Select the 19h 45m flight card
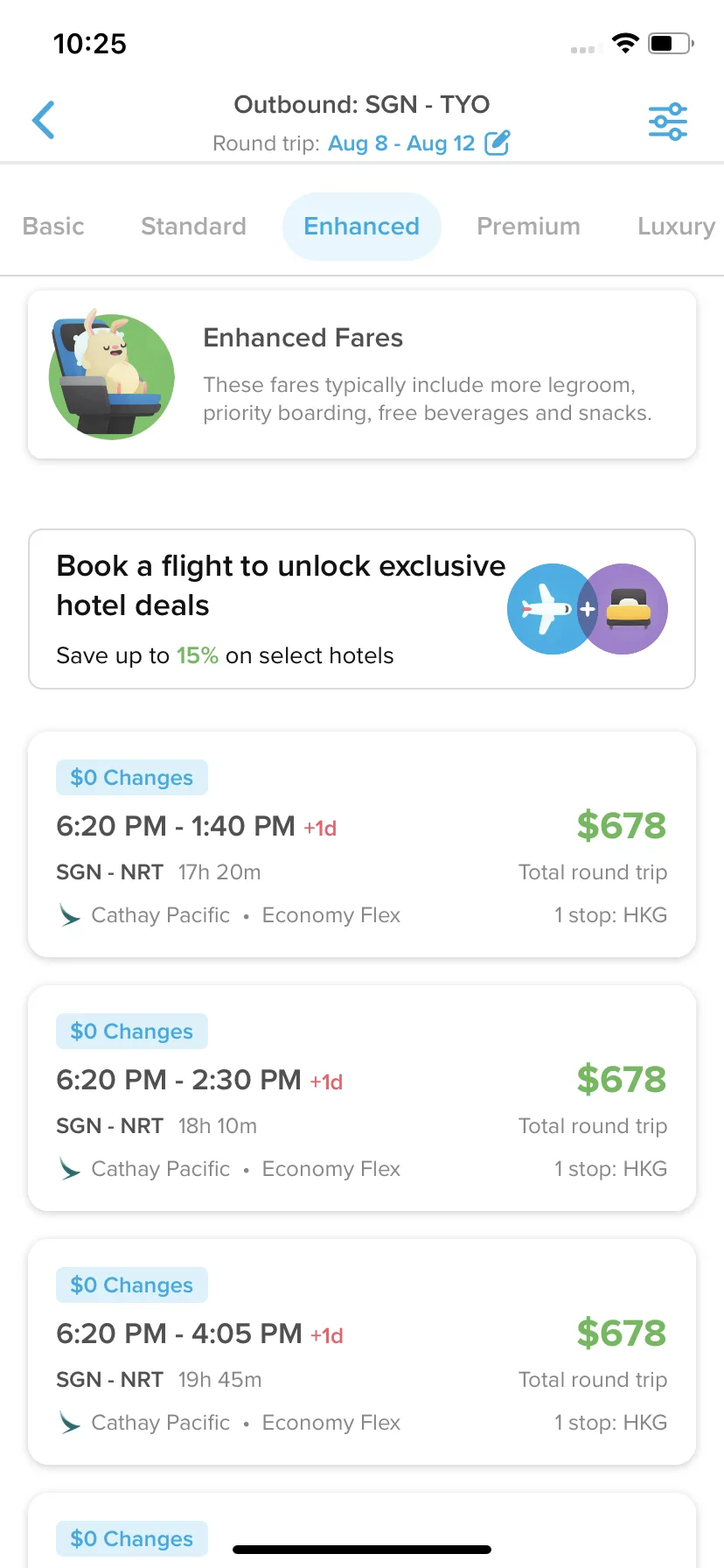Viewport: 724px width, 1568px height. point(362,1352)
